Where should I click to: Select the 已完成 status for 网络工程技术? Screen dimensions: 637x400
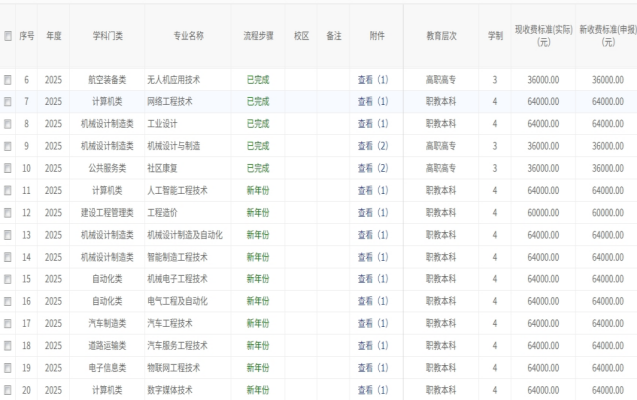point(257,101)
